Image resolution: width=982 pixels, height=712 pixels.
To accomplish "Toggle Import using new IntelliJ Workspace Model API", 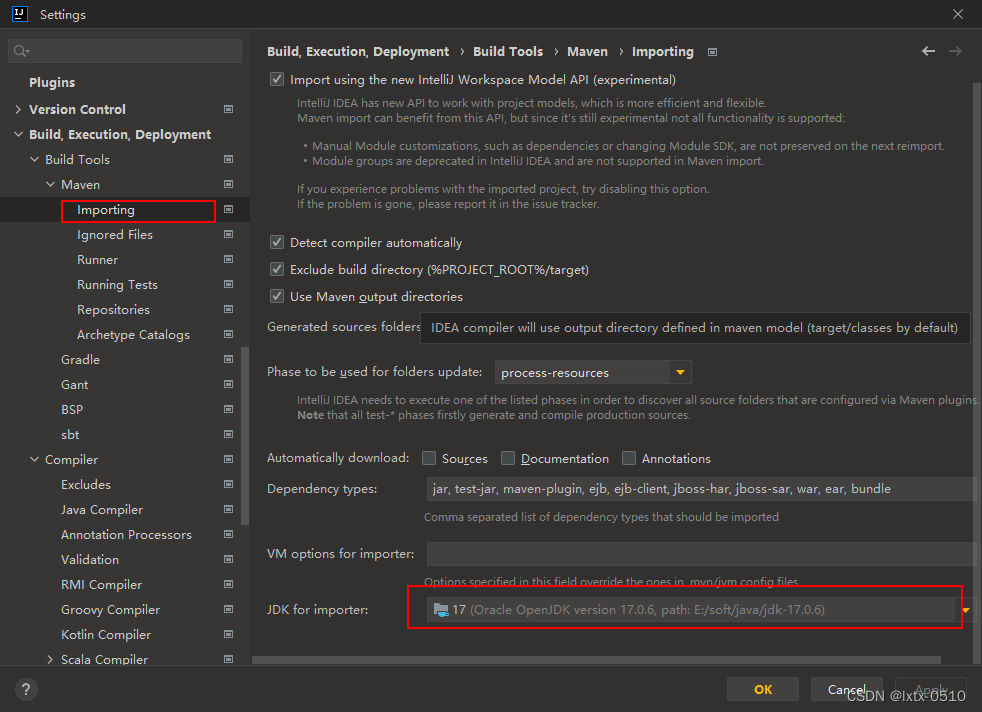I will [x=277, y=80].
